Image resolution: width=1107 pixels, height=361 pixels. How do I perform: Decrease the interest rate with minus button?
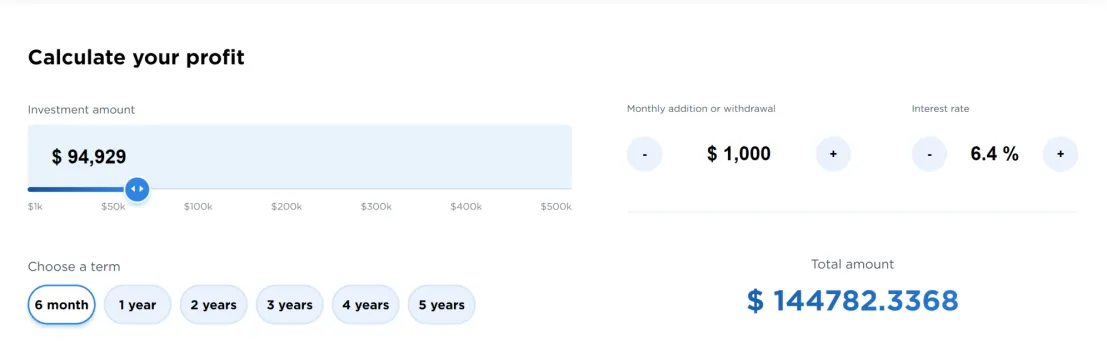[x=929, y=154]
